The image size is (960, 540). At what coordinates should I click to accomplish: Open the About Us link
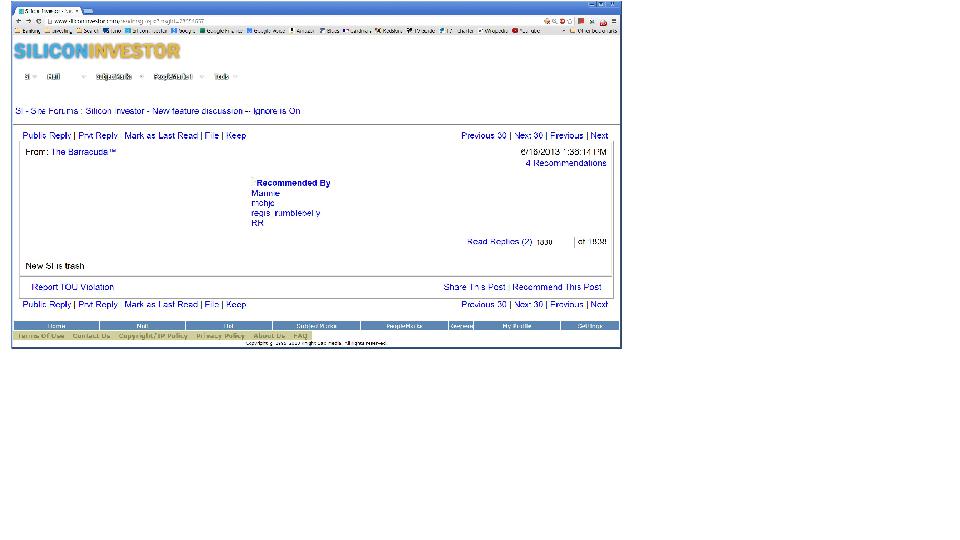pyautogui.click(x=269, y=336)
